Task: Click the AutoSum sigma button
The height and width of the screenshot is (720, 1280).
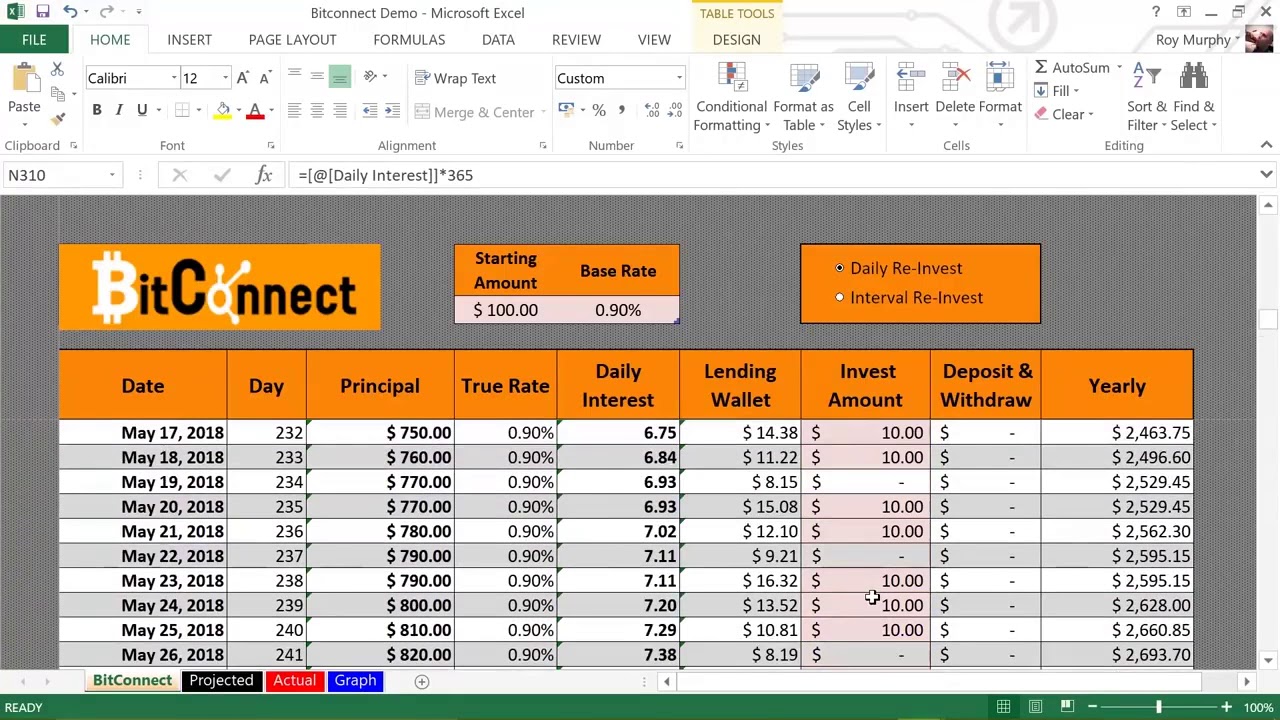Action: click(1071, 67)
